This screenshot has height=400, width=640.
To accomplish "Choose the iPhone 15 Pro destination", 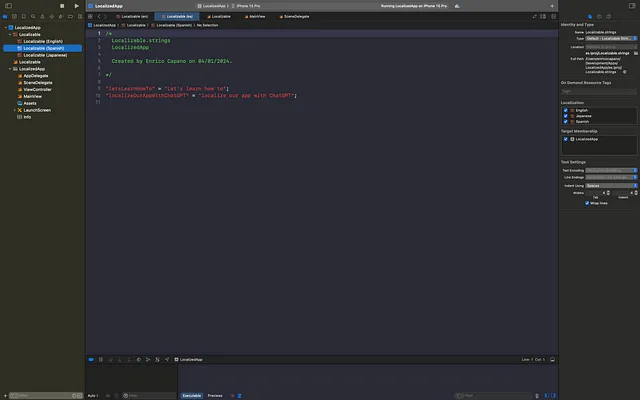I will click(246, 6).
